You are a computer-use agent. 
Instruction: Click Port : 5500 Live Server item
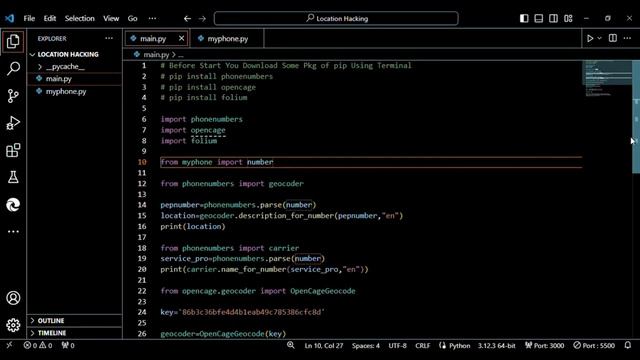point(594,346)
